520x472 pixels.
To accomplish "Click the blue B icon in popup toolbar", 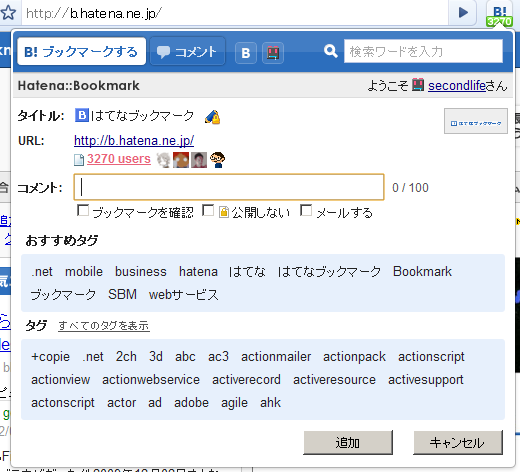I will (x=246, y=53).
